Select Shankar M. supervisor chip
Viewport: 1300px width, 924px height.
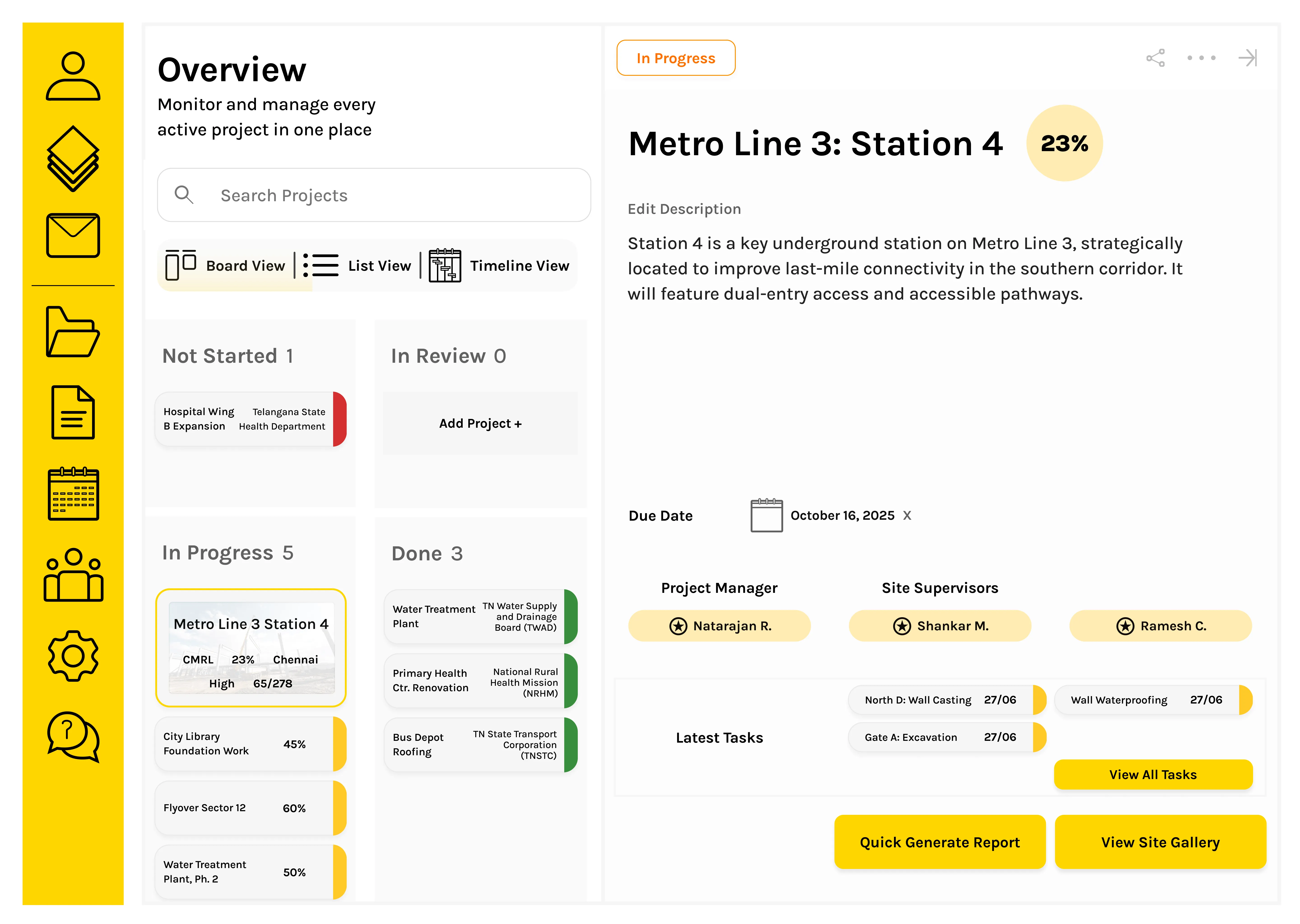click(940, 626)
